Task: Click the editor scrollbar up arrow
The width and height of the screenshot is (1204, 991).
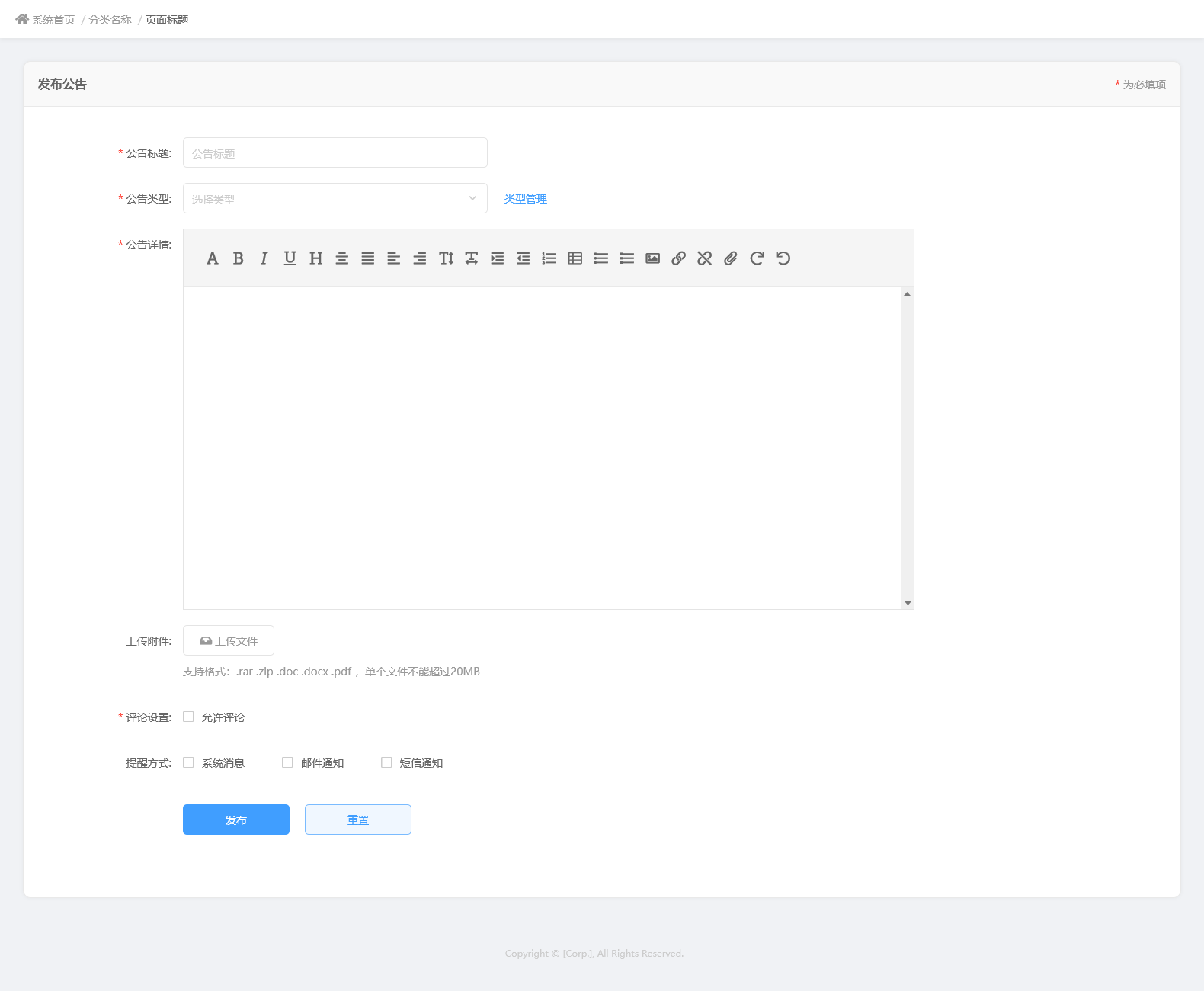Action: [x=907, y=293]
